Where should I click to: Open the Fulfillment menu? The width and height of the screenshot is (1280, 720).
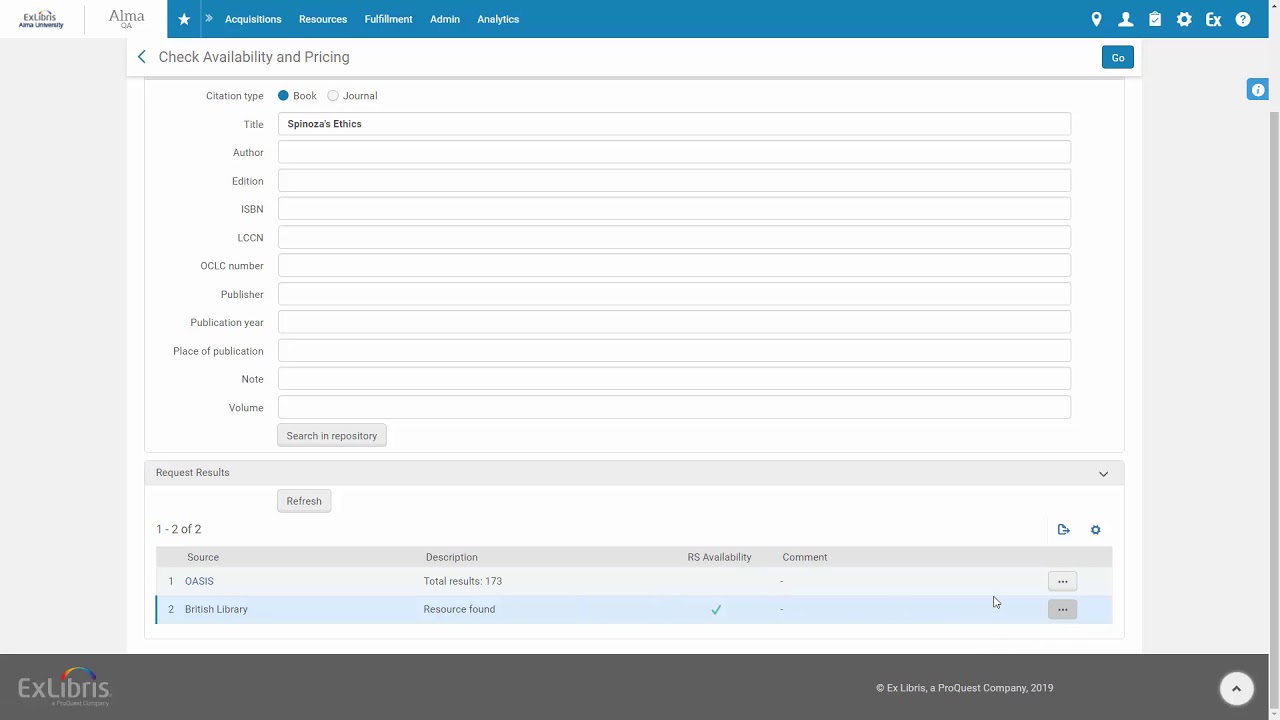click(388, 19)
